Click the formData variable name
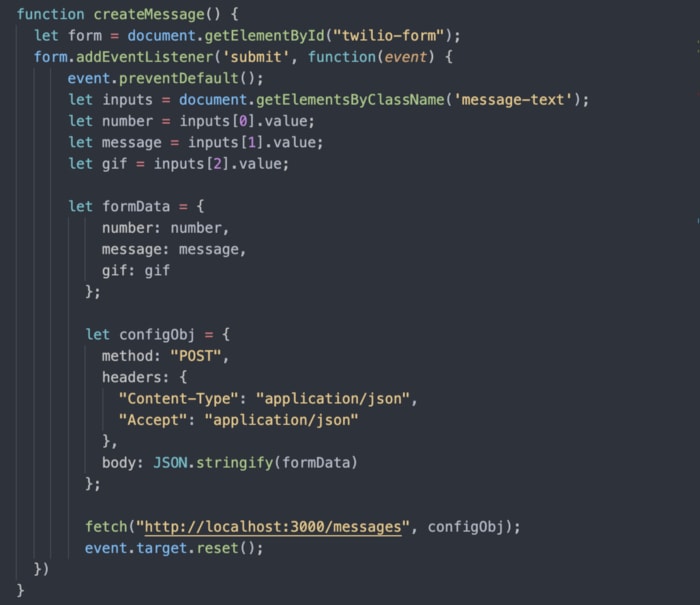700x605 pixels. [136, 206]
